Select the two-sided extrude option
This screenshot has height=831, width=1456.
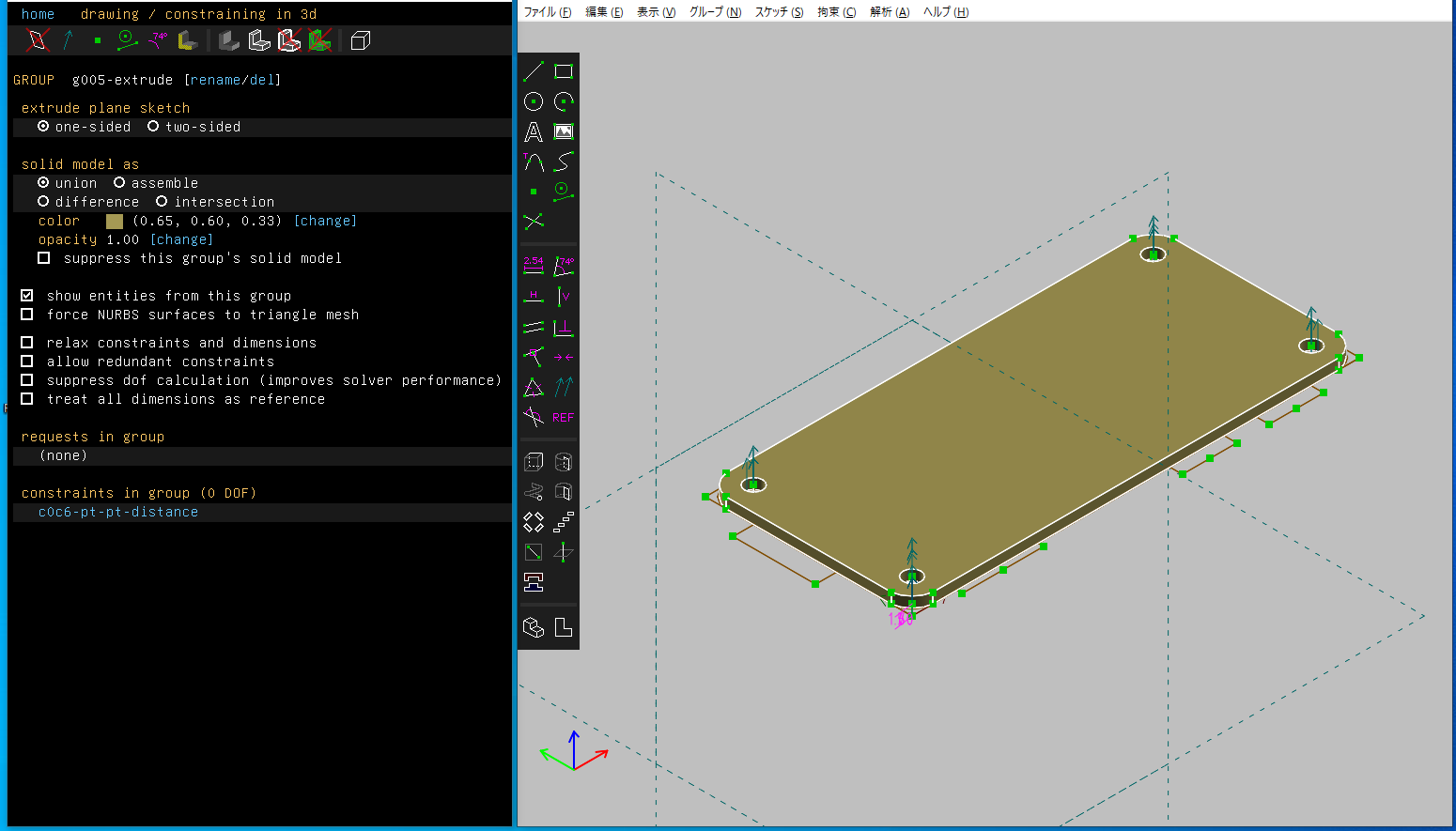(153, 127)
